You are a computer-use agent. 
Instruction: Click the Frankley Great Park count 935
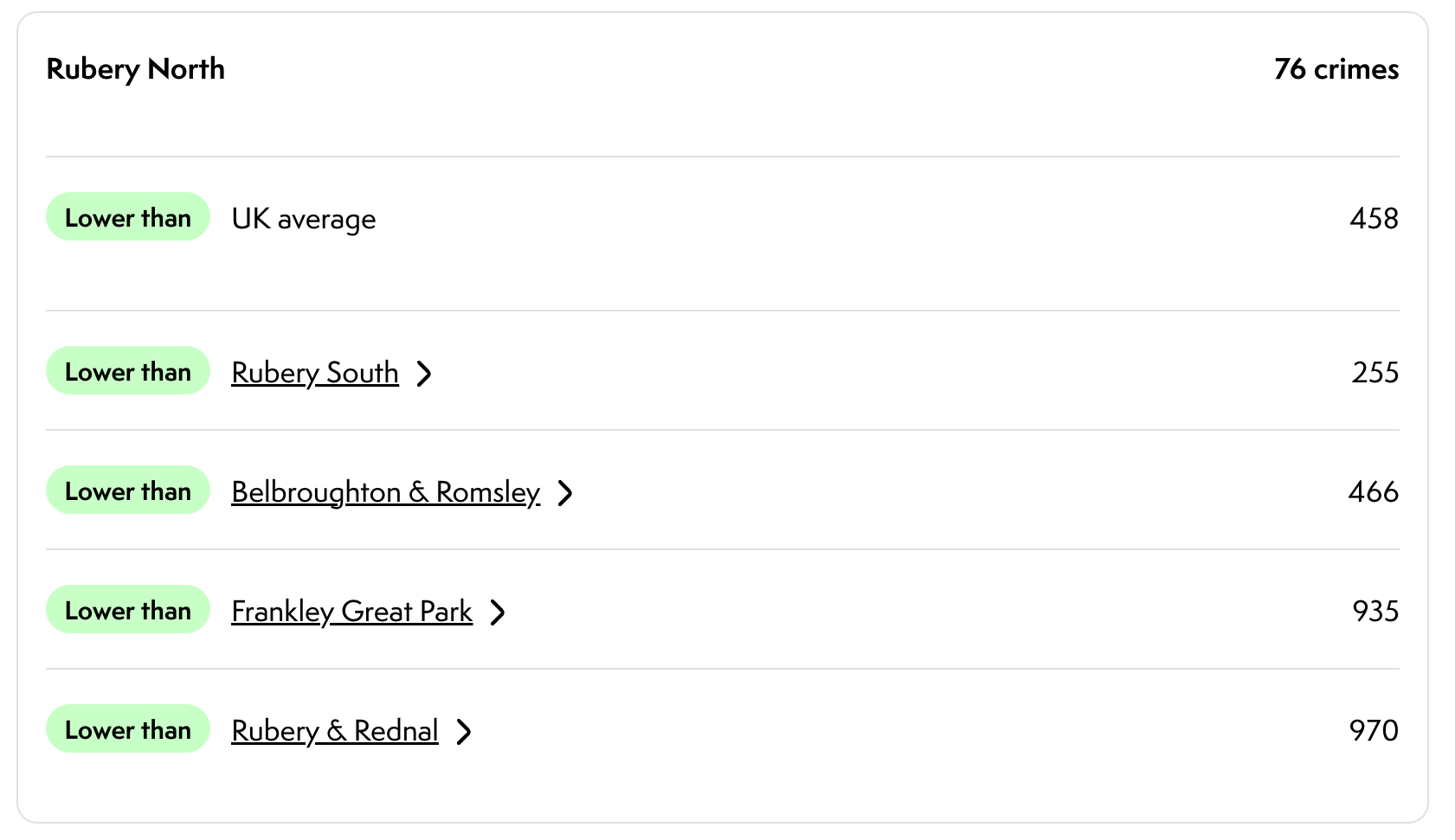click(1375, 611)
